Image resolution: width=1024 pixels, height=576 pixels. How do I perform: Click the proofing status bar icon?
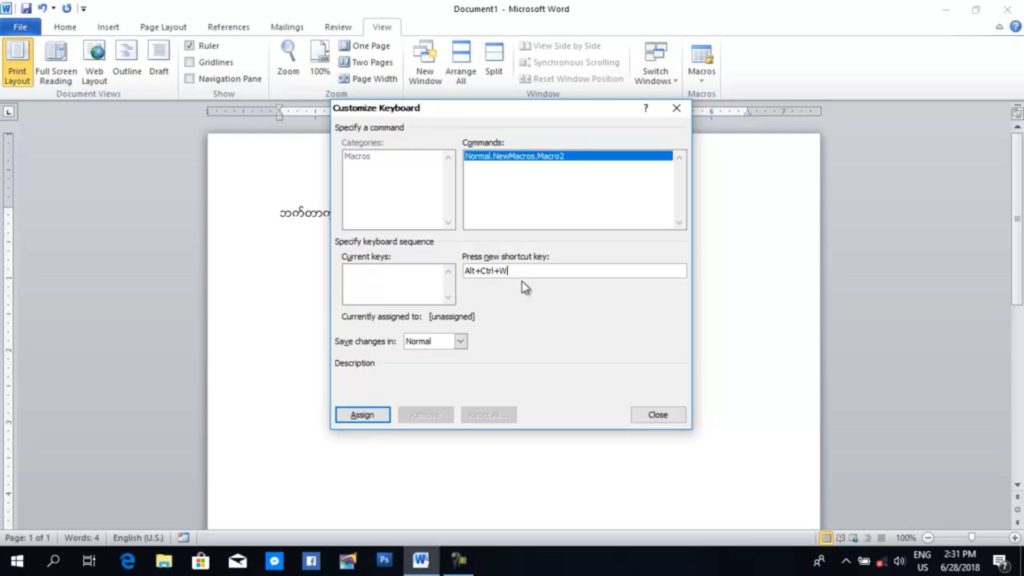click(184, 537)
